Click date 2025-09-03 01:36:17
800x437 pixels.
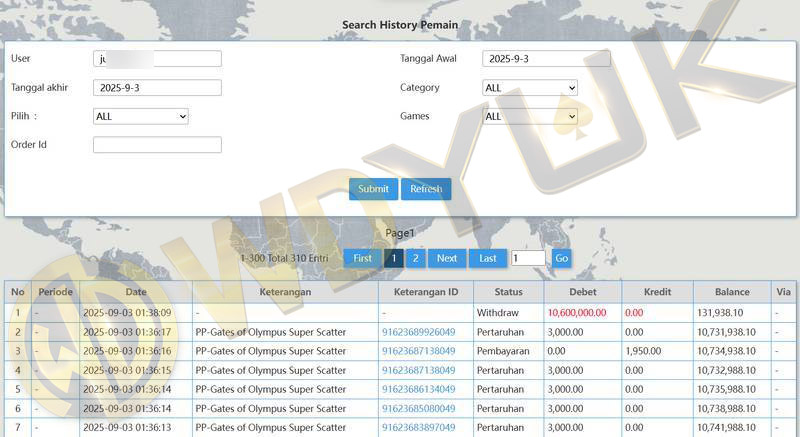coord(127,332)
